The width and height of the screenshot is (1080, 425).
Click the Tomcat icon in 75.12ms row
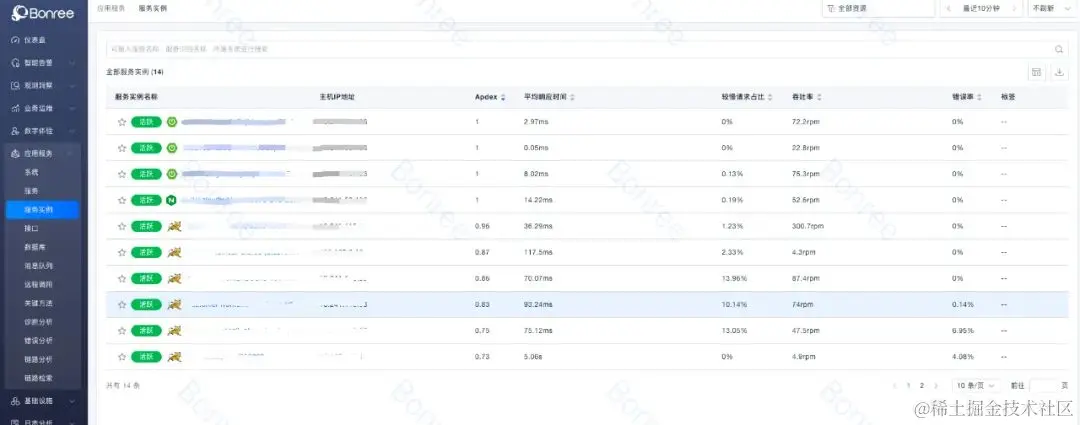[174, 331]
